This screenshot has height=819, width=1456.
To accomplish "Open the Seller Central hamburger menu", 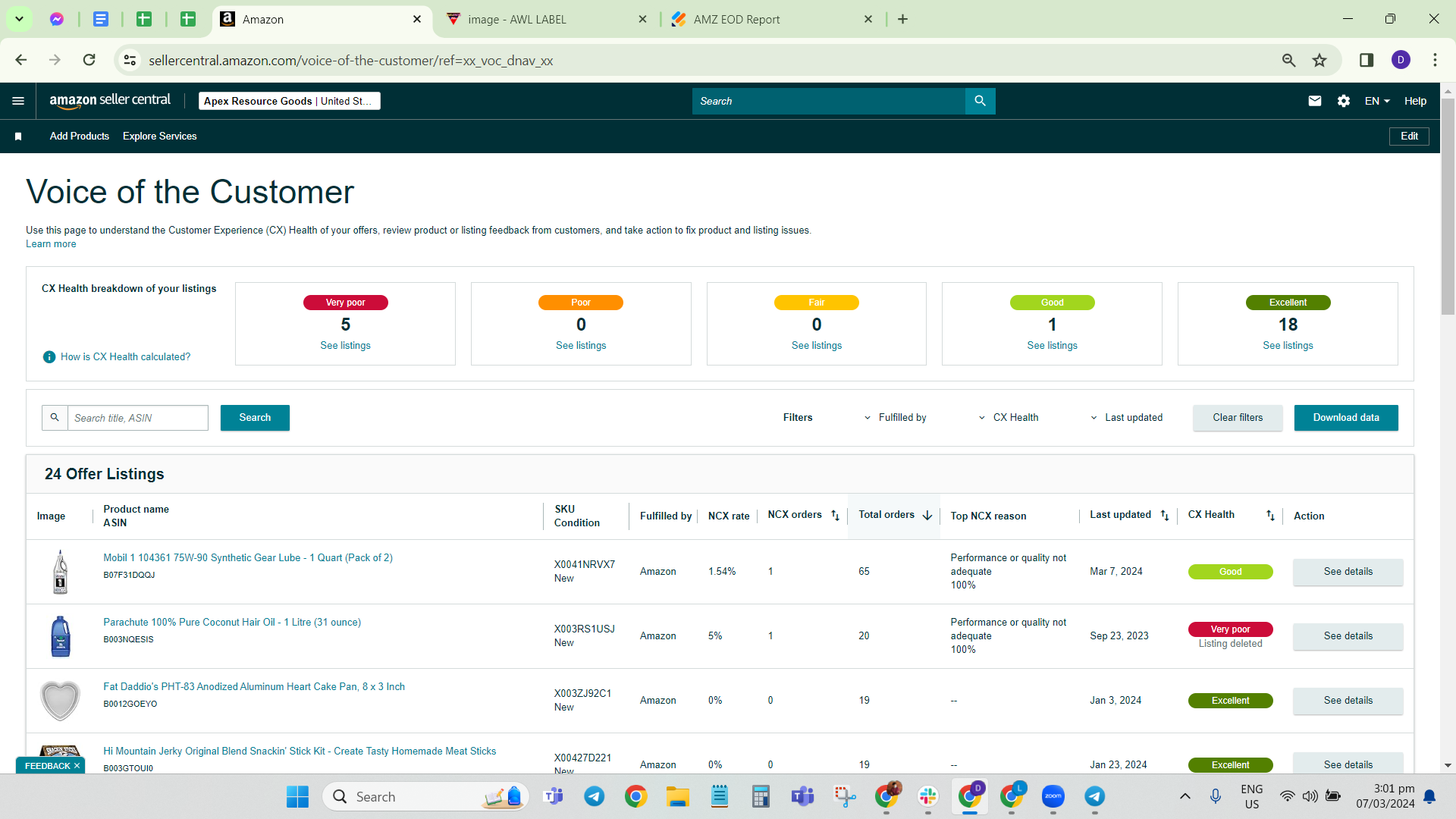I will coord(18,101).
